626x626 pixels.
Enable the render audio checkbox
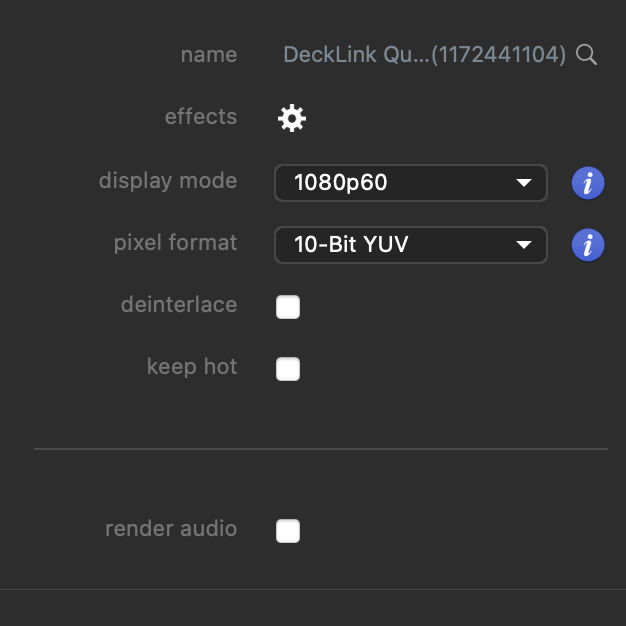pos(288,531)
